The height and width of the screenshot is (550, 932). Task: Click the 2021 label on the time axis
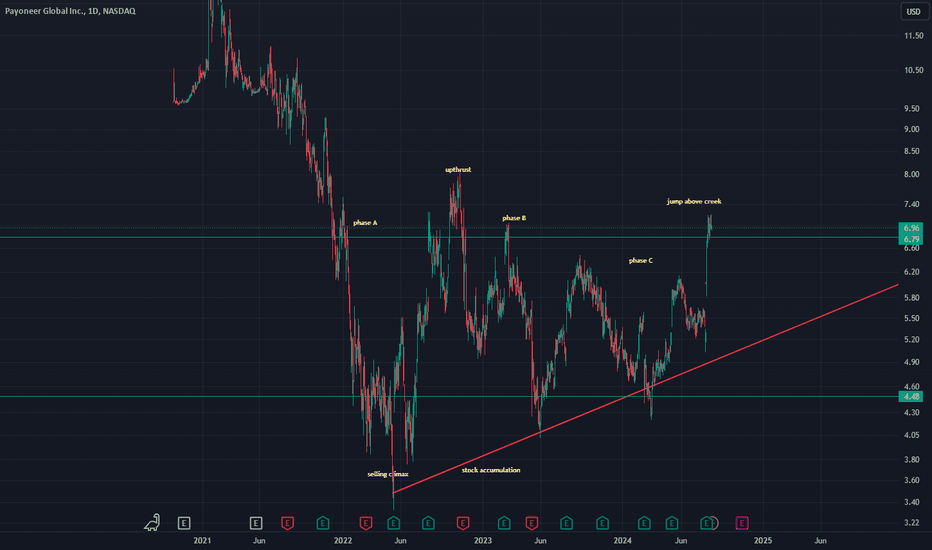(x=202, y=540)
